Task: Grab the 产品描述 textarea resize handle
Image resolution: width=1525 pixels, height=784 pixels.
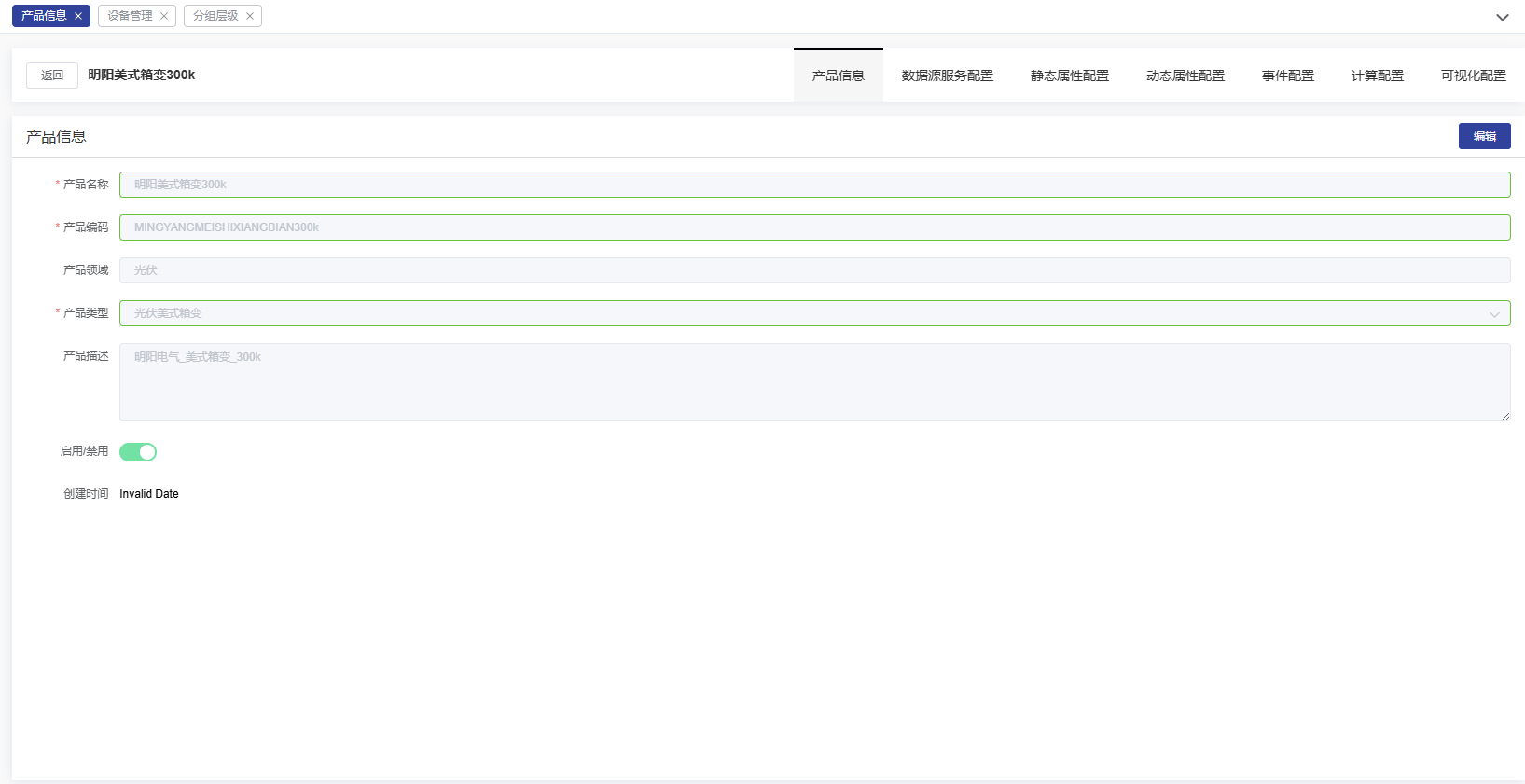Action: tap(1504, 416)
